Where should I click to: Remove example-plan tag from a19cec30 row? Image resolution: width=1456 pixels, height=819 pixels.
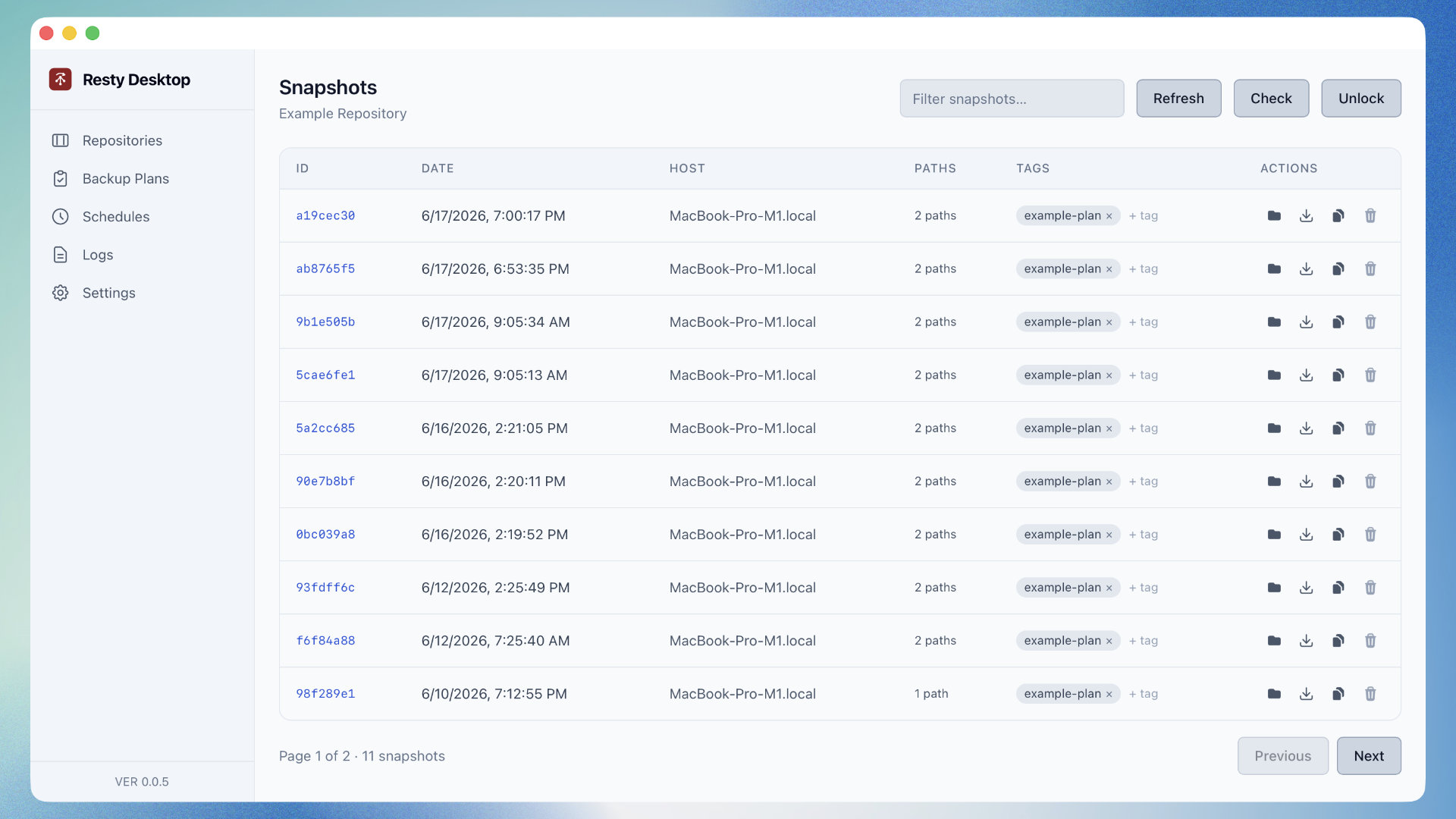1109,216
